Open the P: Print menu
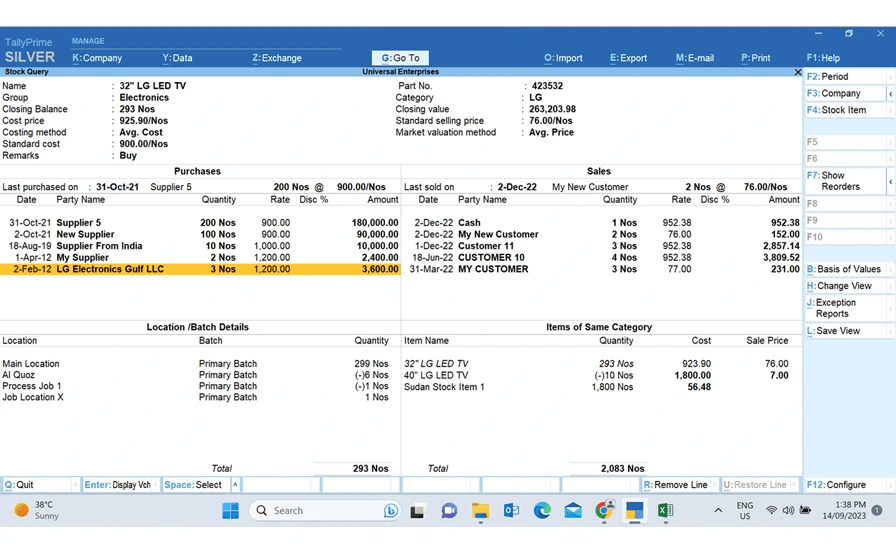 click(x=755, y=58)
